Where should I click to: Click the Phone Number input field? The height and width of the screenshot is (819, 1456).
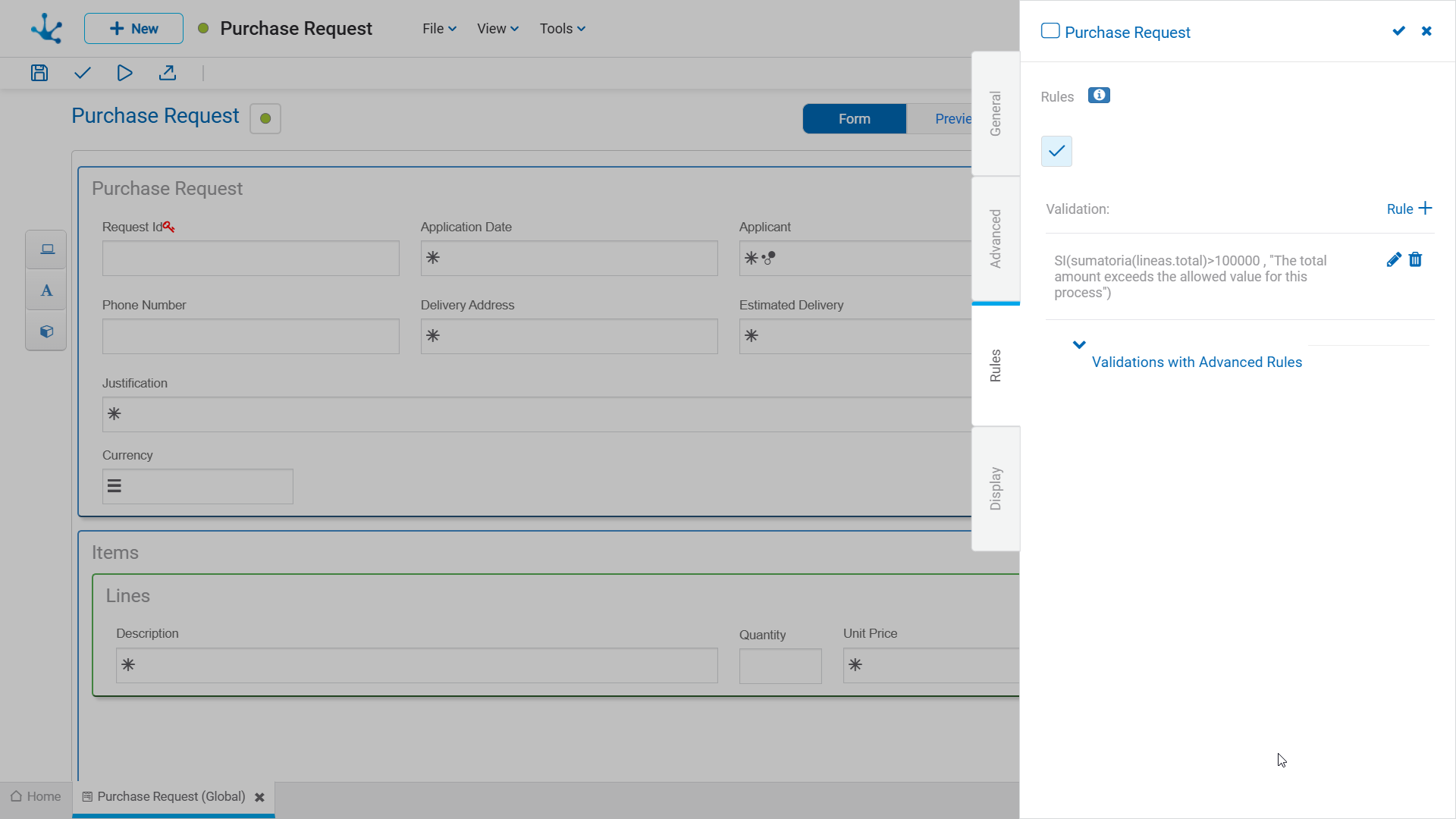coord(250,336)
